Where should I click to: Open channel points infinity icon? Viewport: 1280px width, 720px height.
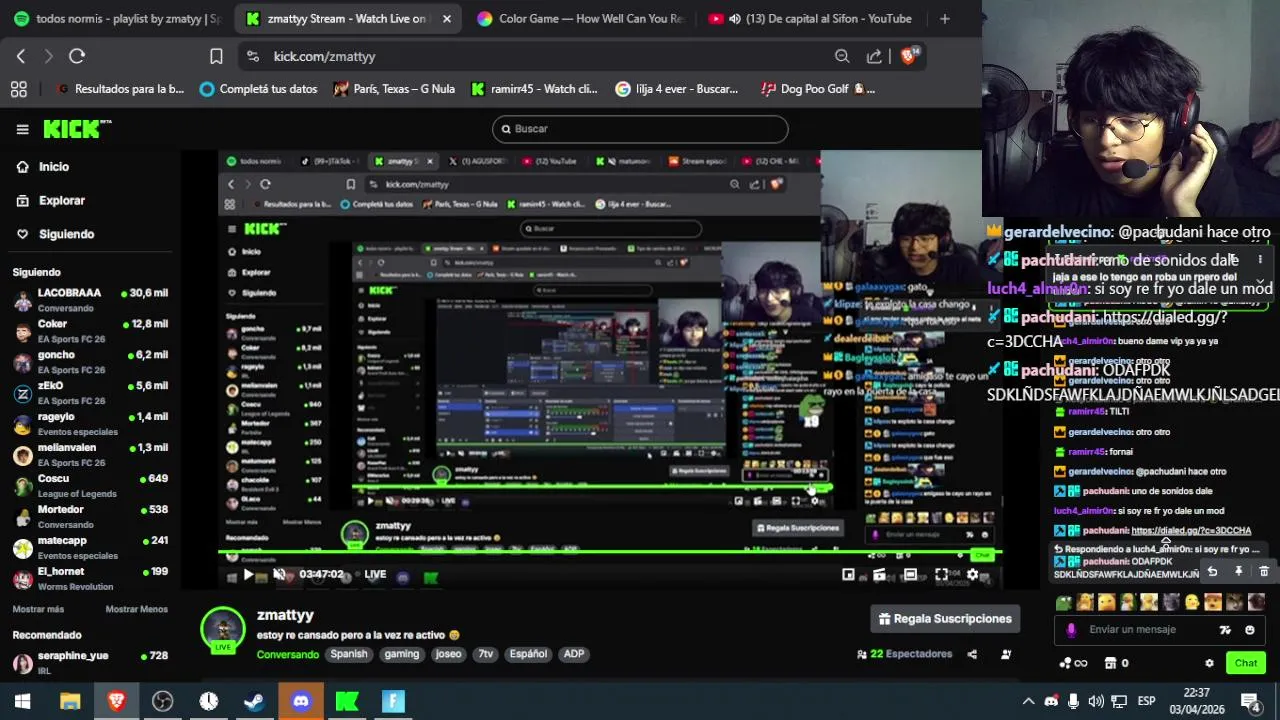(1072, 663)
